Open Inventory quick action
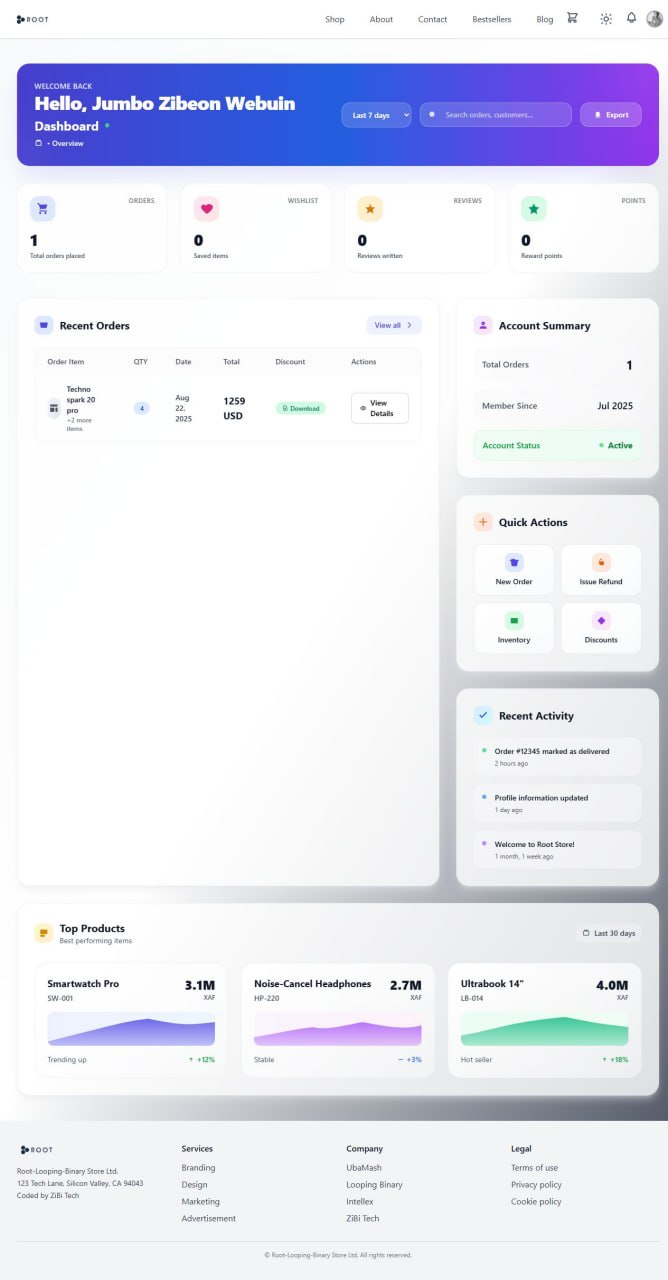Image resolution: width=668 pixels, height=1280 pixels. [514, 628]
